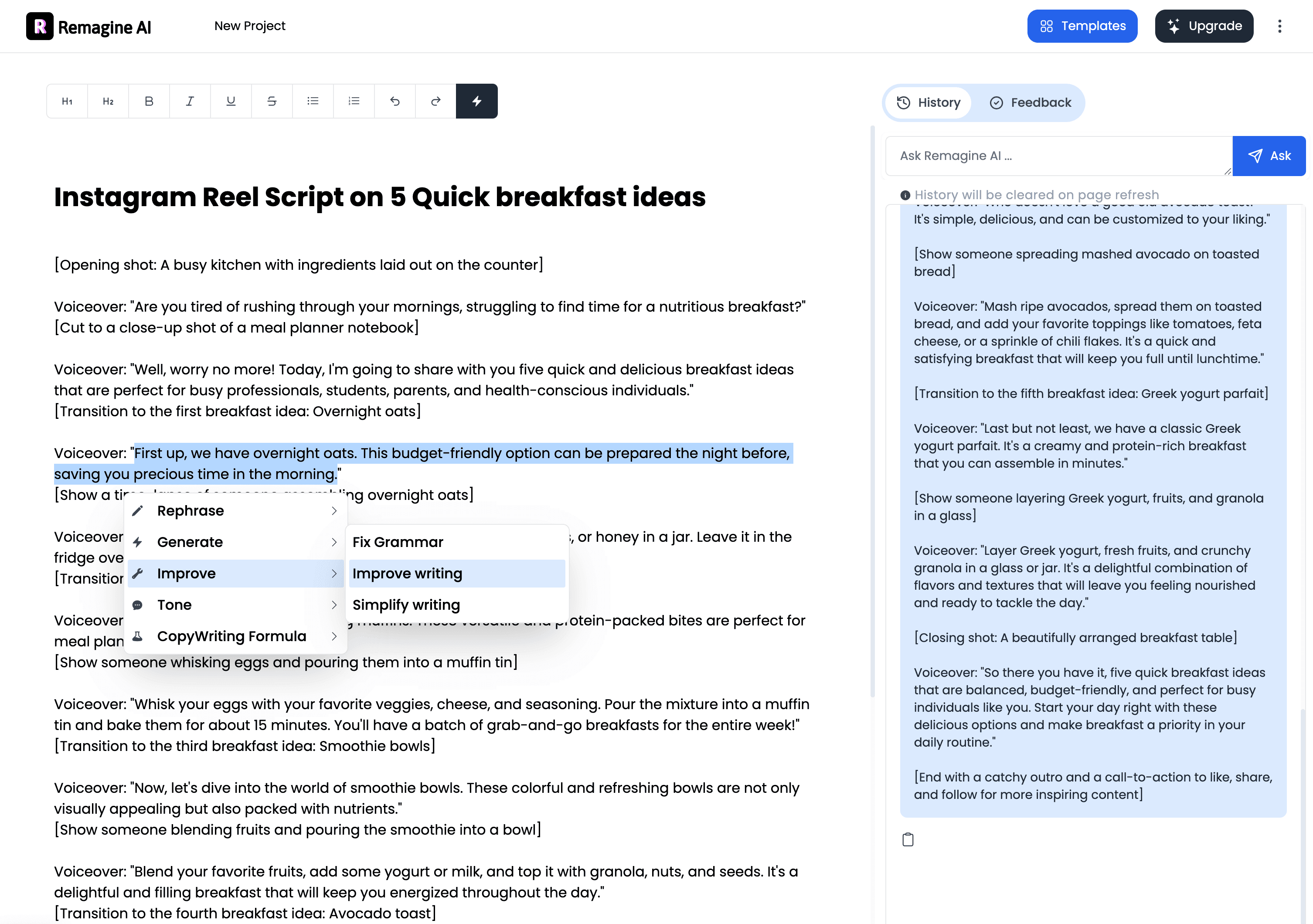This screenshot has height=924, width=1313.
Task: Expand the Tone submenu
Action: 234,604
